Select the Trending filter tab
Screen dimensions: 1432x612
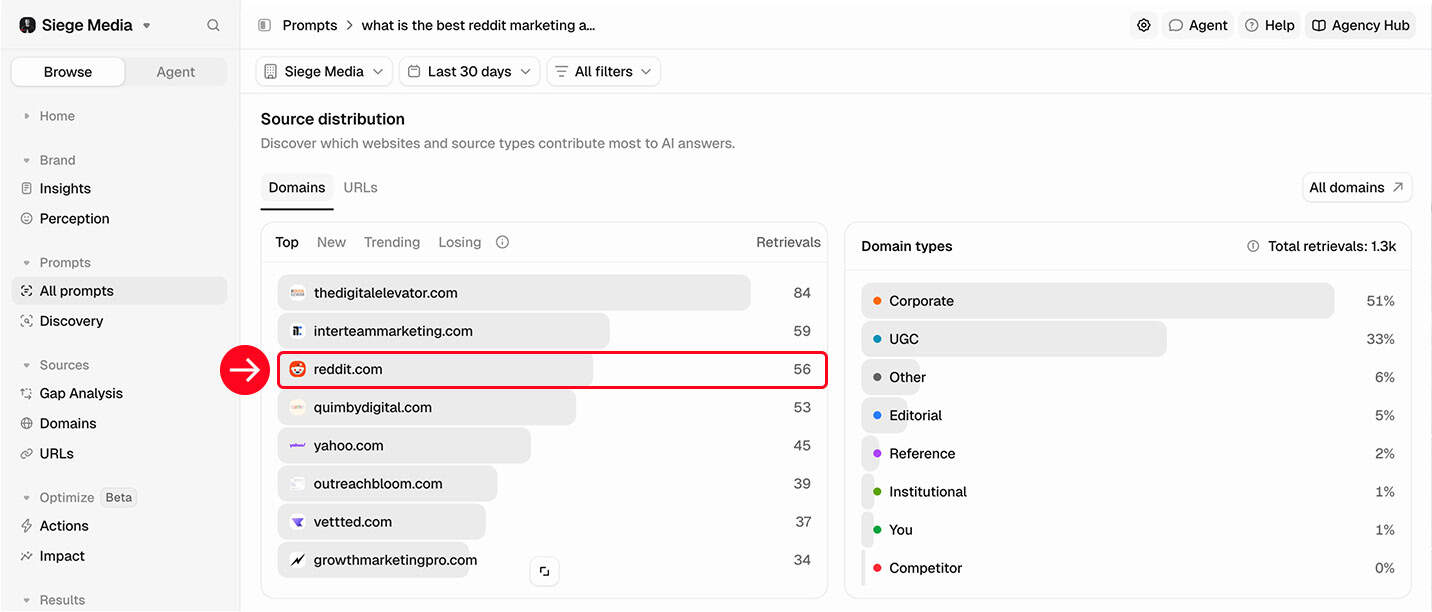click(x=392, y=242)
